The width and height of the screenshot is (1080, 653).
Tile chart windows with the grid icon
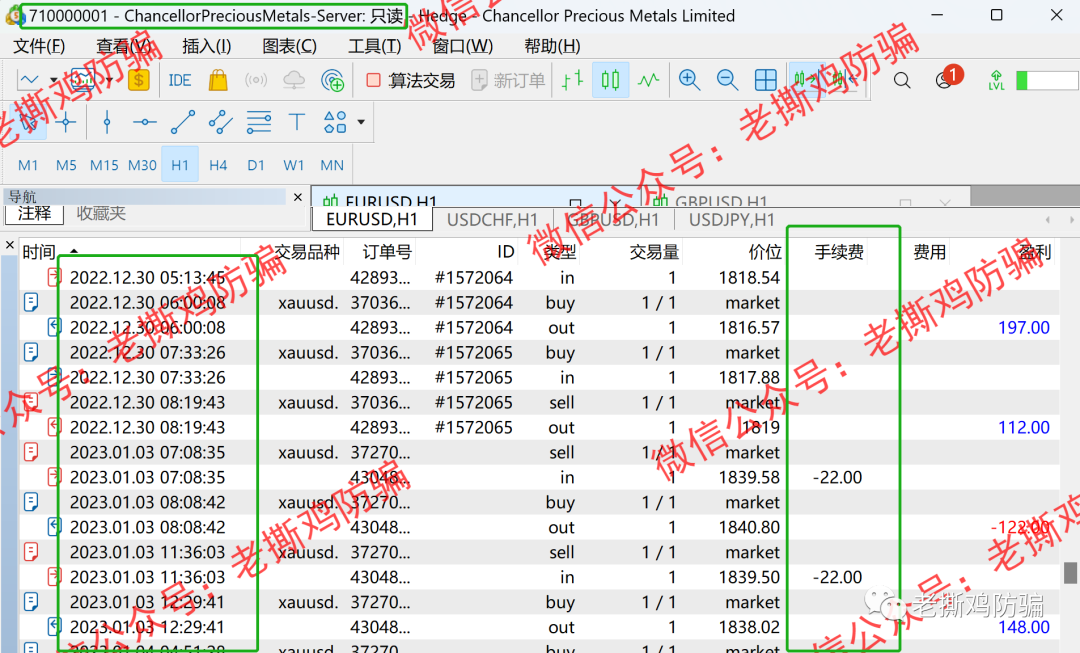pyautogui.click(x=765, y=81)
